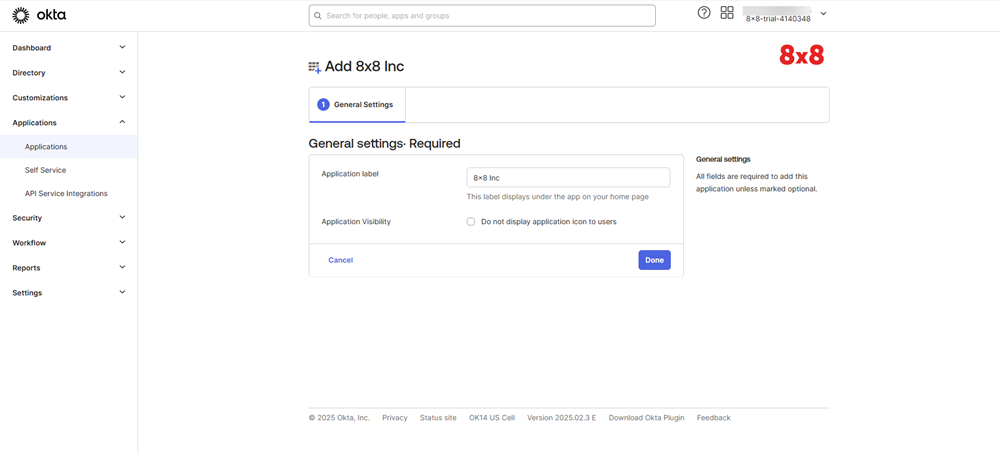
Task: Click the Okta logo
Action: pos(39,15)
